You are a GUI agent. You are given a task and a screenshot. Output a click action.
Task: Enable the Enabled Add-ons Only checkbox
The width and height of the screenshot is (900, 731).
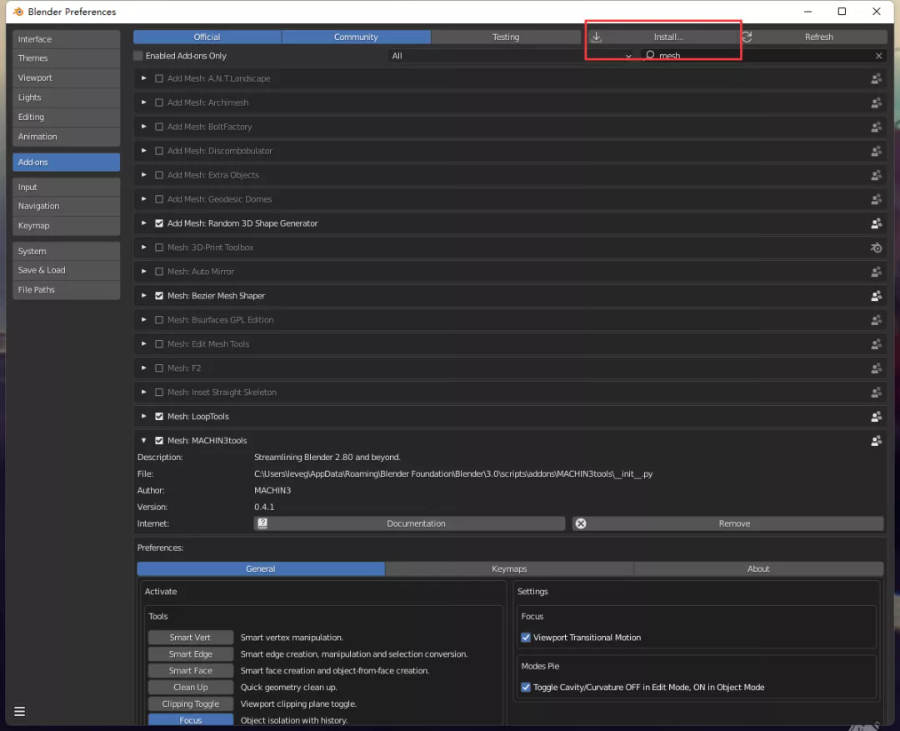click(139, 56)
